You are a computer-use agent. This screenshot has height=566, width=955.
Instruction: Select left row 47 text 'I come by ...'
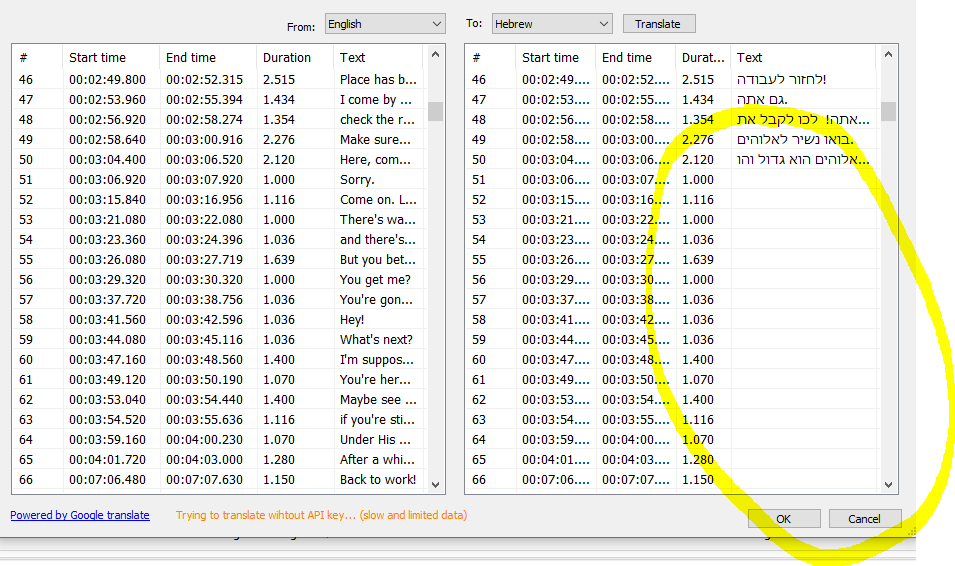pyautogui.click(x=376, y=99)
